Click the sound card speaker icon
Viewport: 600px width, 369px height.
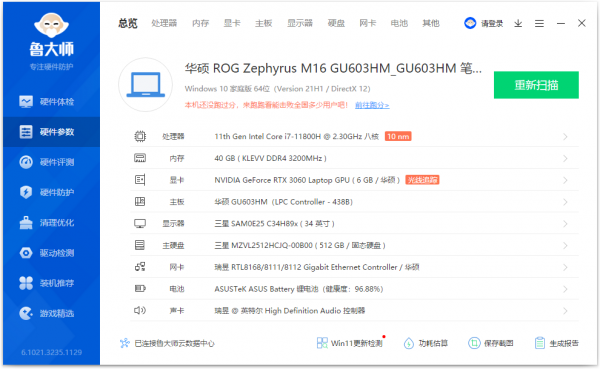coord(140,310)
